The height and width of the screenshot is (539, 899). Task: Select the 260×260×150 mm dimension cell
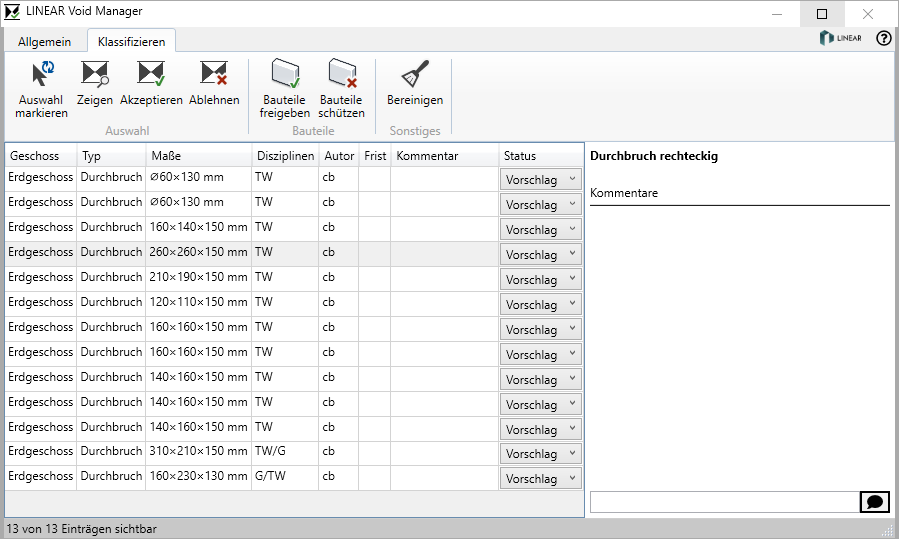click(198, 252)
